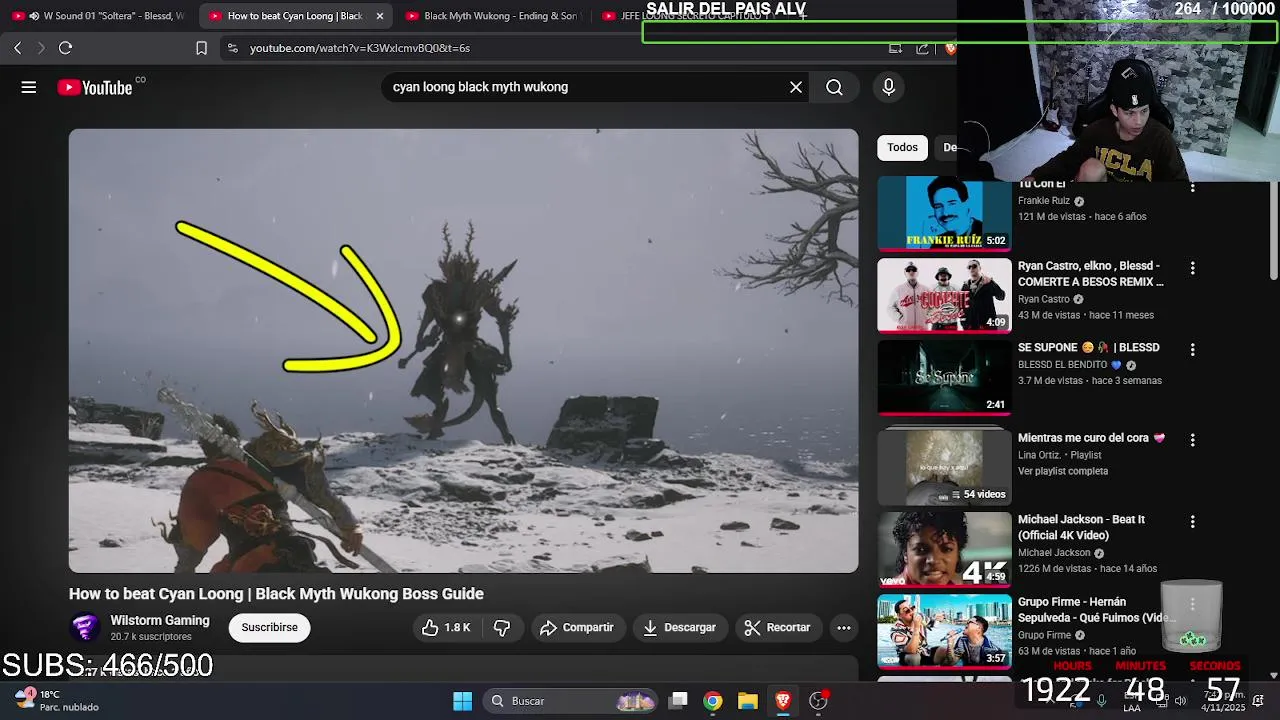Click the Se Supone 2:41 thumbnail
Image resolution: width=1280 pixels, height=720 pixels.
944,377
